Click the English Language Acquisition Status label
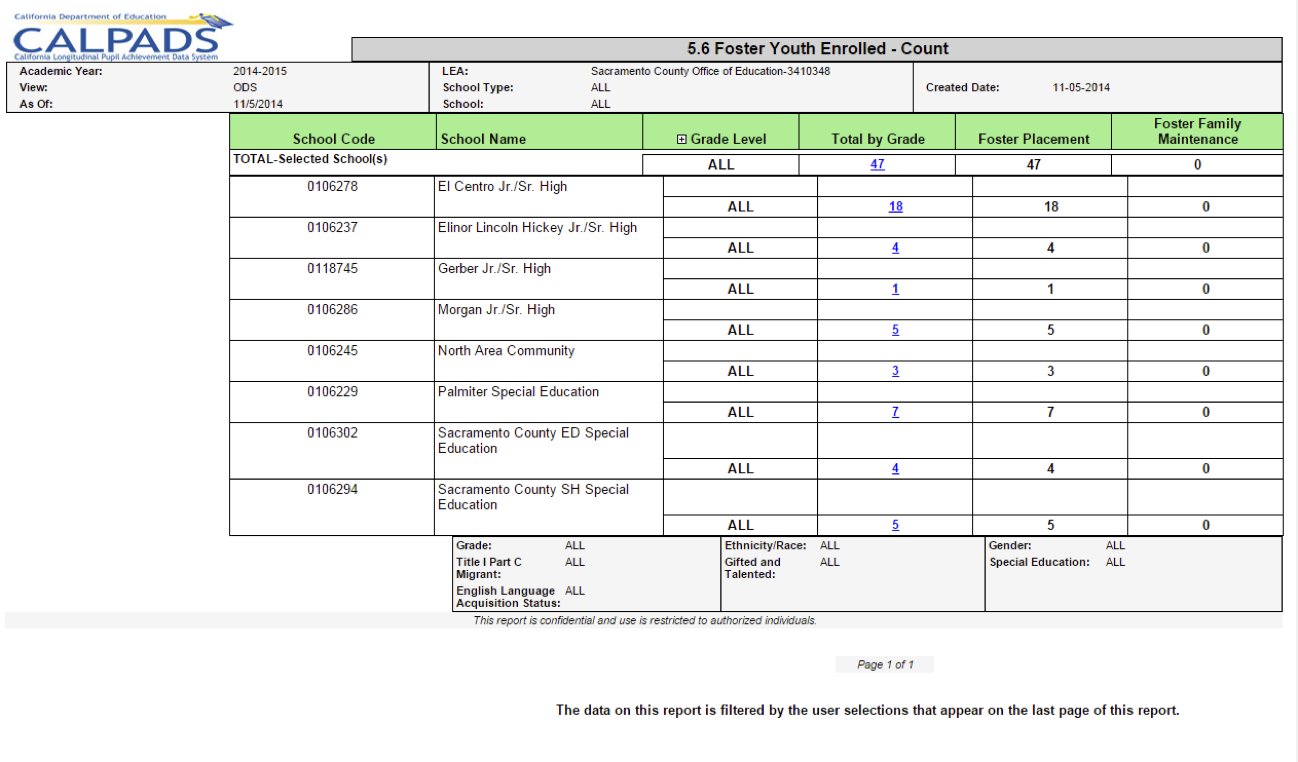The image size is (1298, 762). [x=506, y=597]
